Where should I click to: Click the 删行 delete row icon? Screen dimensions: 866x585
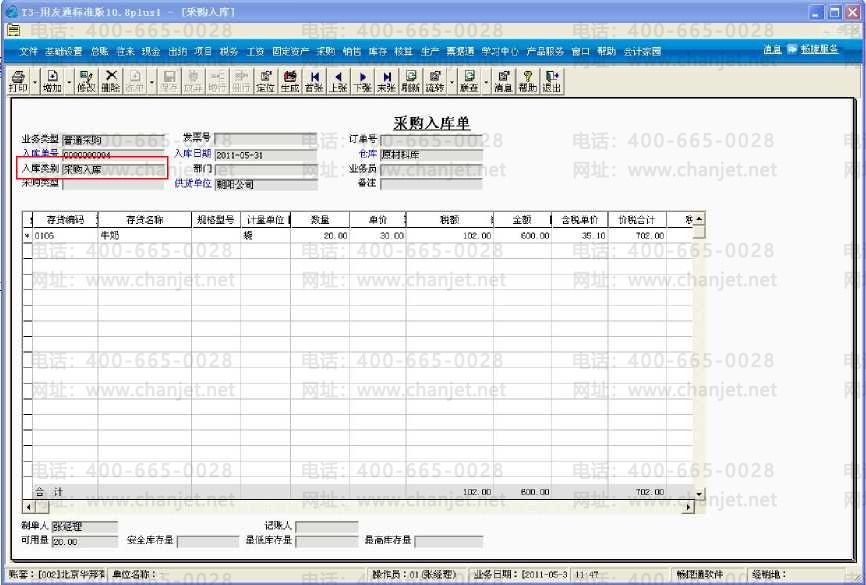241,81
